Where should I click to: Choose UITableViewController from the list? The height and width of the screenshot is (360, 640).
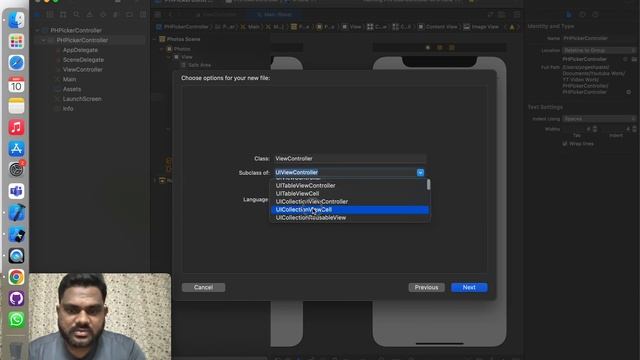pyautogui.click(x=350, y=185)
